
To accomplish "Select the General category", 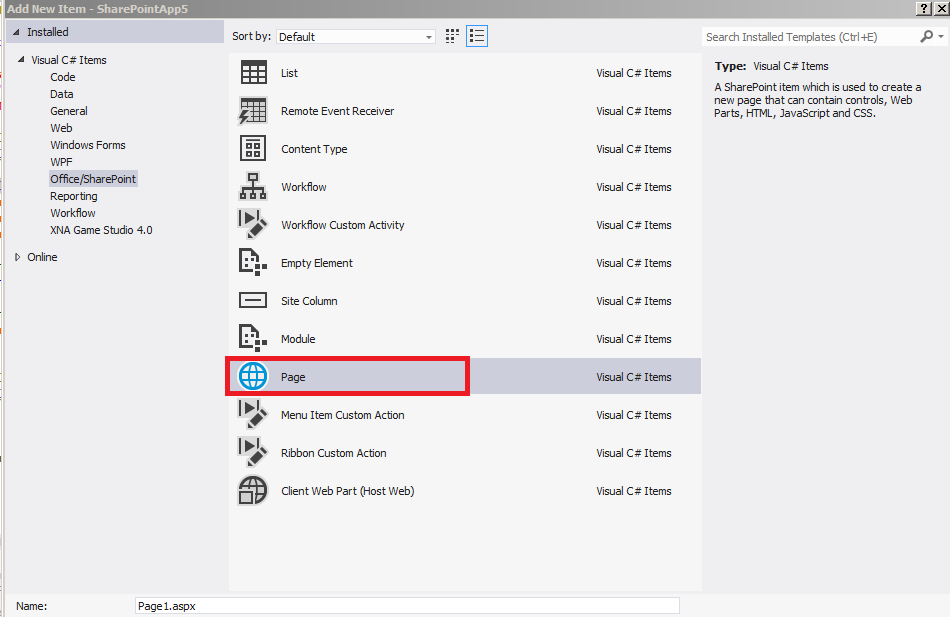I will [x=69, y=111].
